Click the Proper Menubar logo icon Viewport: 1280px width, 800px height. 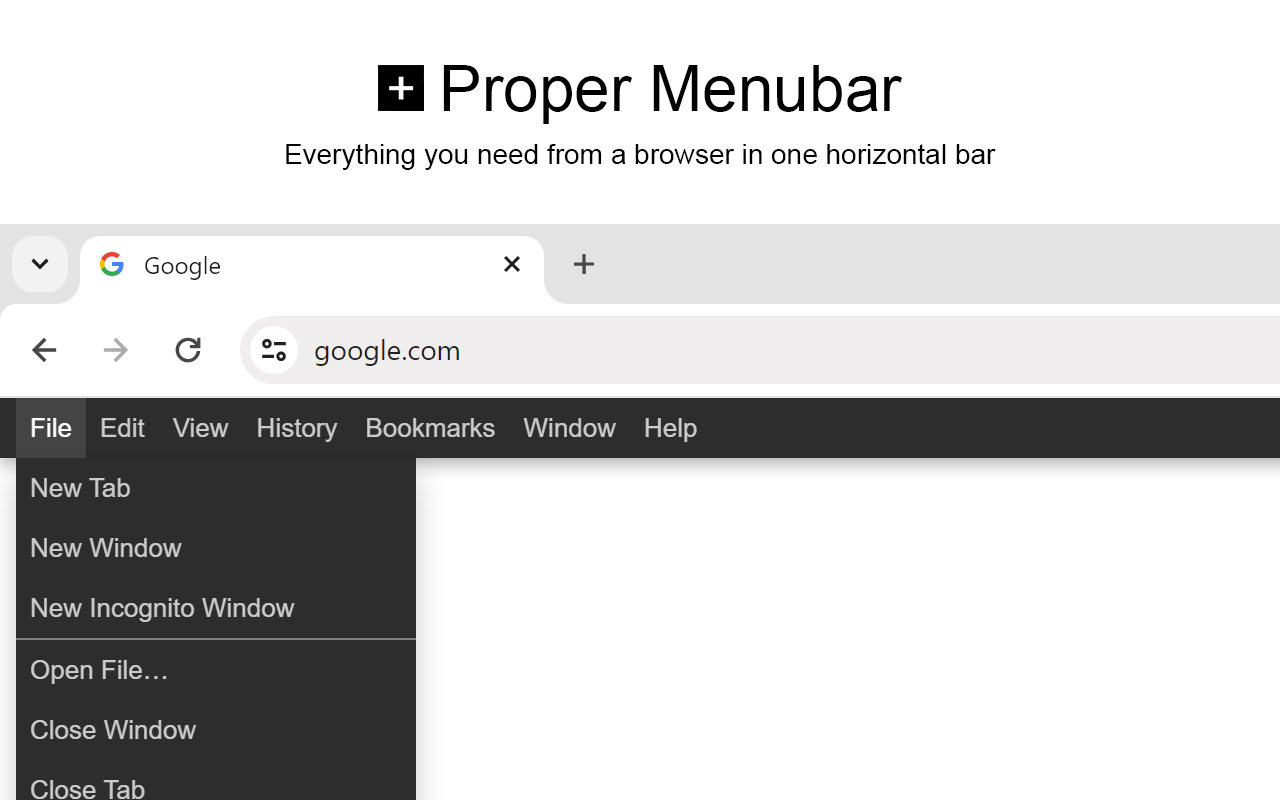coord(400,87)
